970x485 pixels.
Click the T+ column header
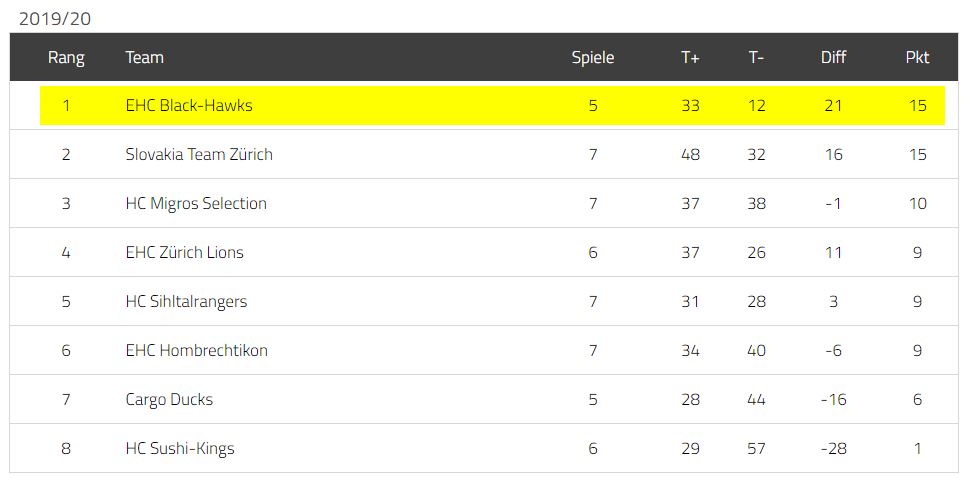point(690,58)
